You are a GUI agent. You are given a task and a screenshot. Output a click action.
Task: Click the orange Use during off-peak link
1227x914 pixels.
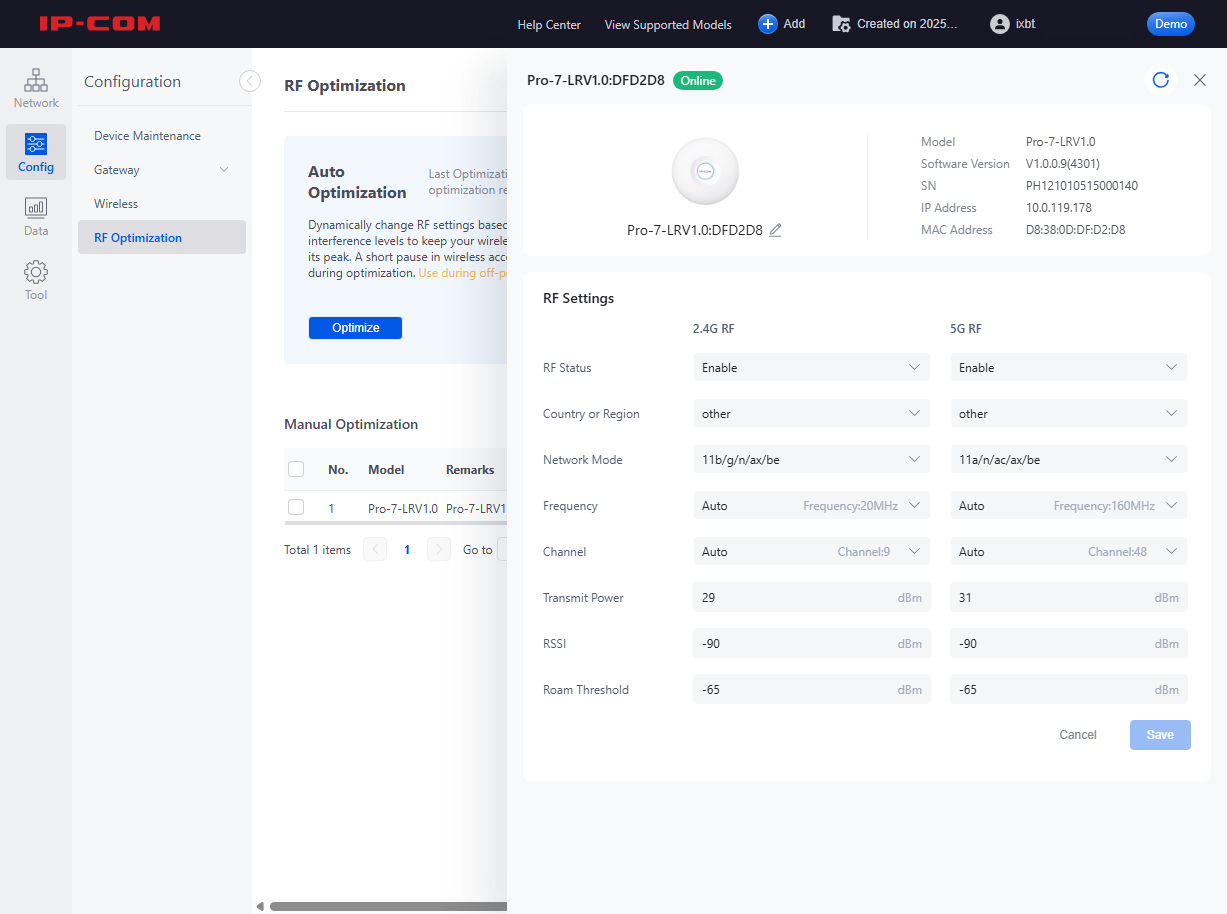pyautogui.click(x=463, y=273)
